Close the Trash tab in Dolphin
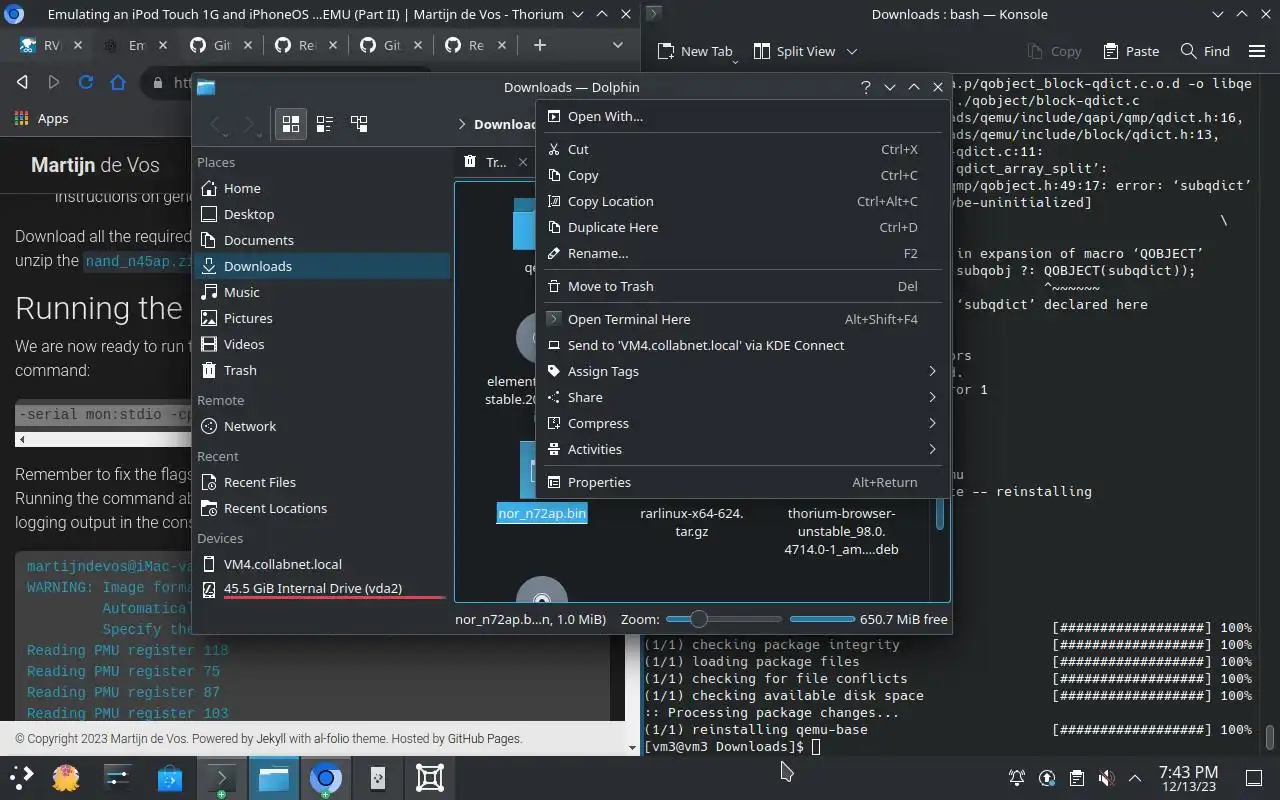1280x800 pixels. (x=522, y=162)
